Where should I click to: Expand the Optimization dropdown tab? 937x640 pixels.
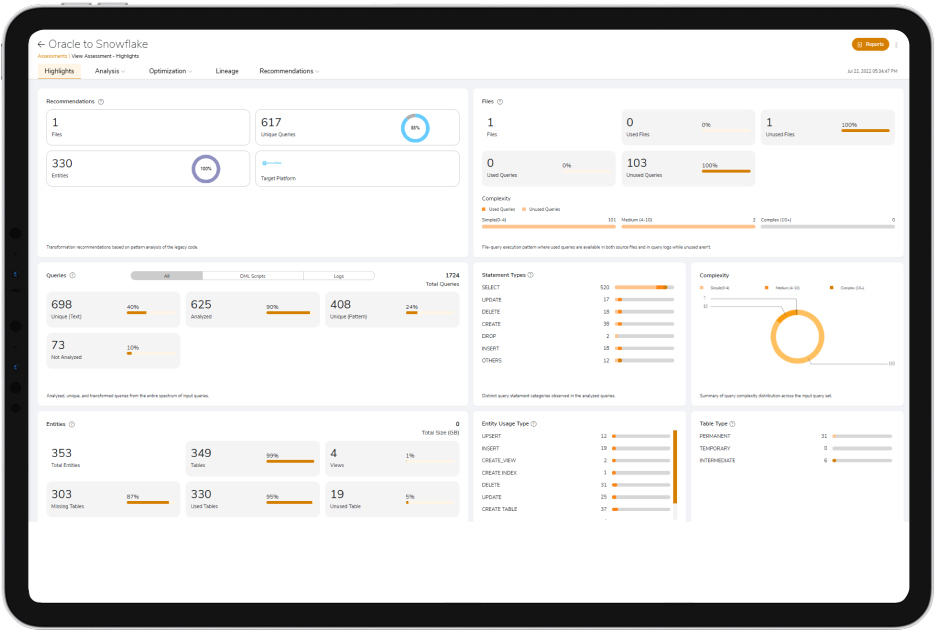(170, 71)
